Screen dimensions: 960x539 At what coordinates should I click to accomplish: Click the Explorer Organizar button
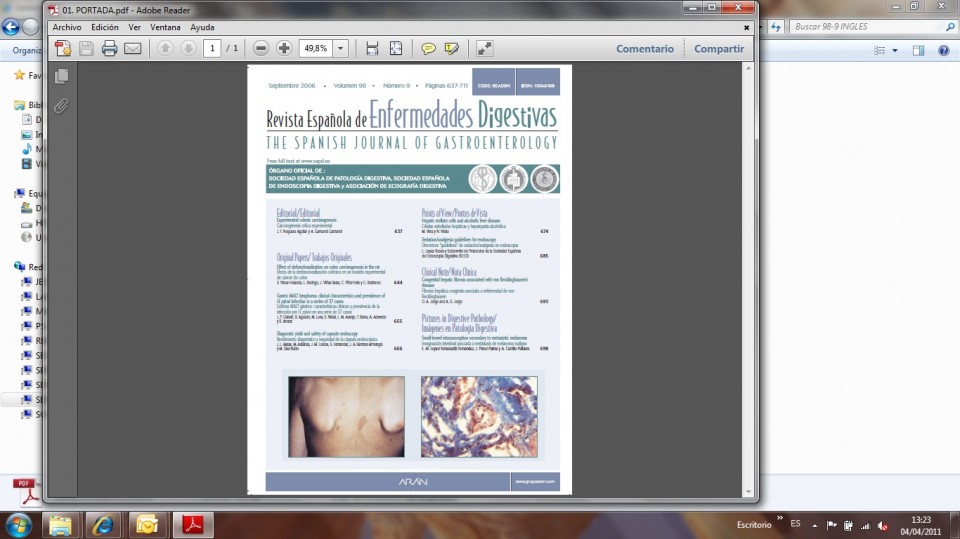(27, 50)
